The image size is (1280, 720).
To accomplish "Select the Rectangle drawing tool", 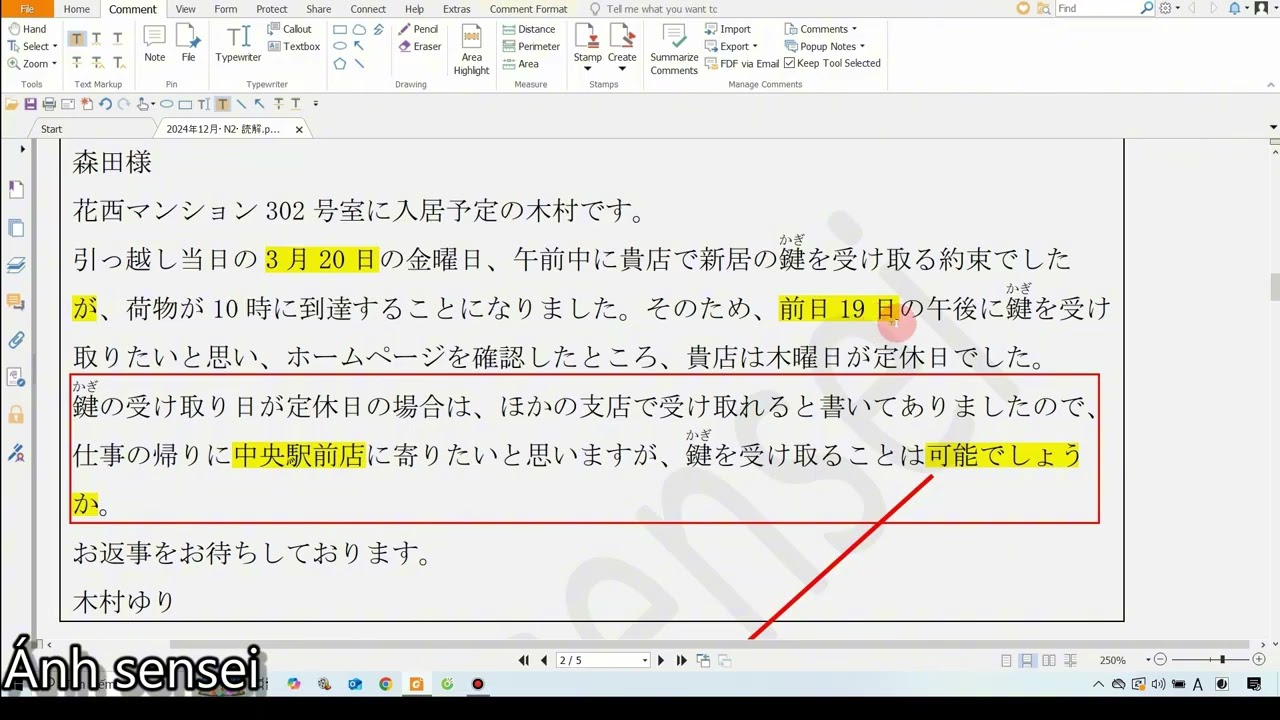I will [x=340, y=30].
